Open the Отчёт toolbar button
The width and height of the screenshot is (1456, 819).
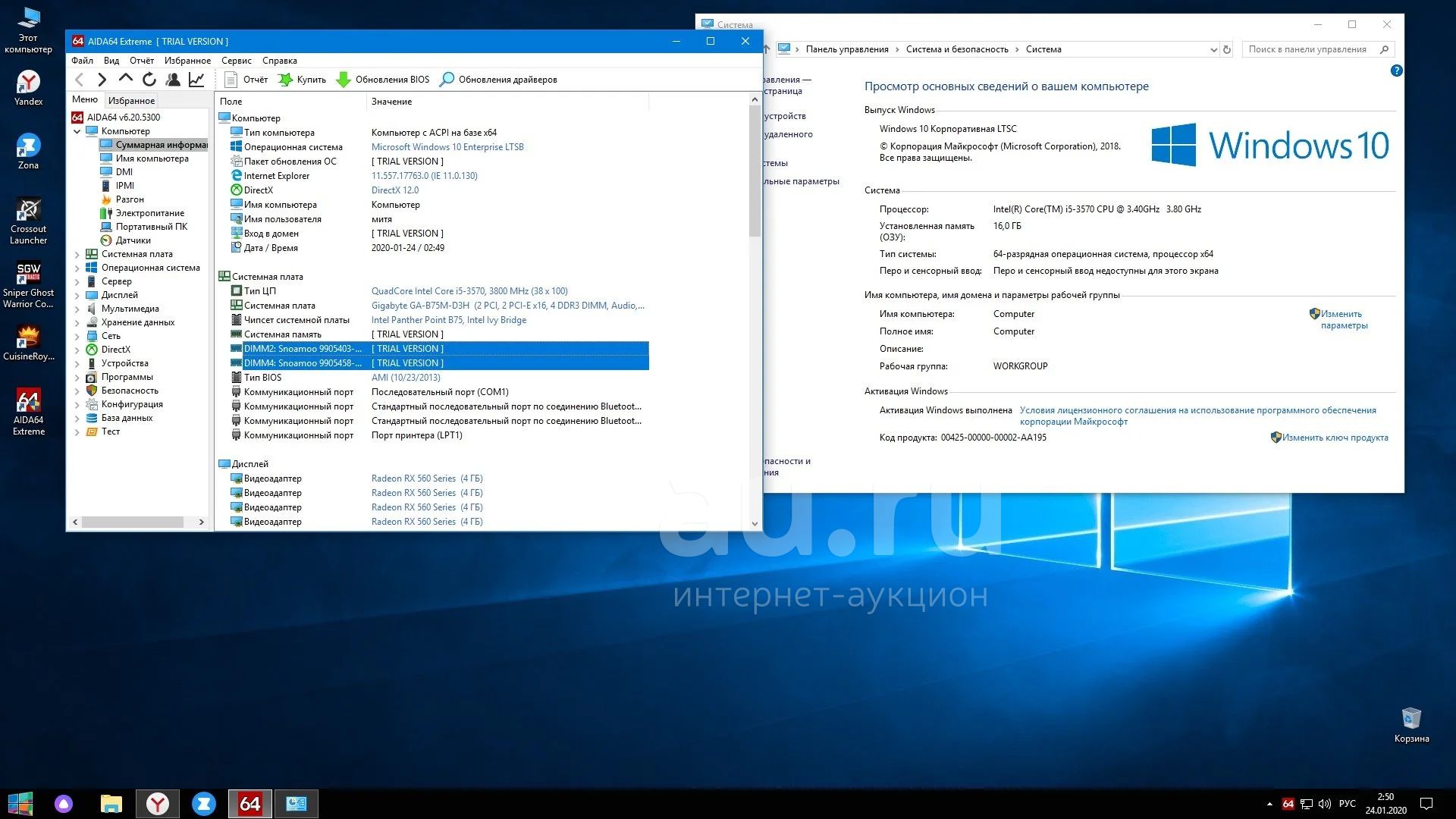click(x=246, y=80)
